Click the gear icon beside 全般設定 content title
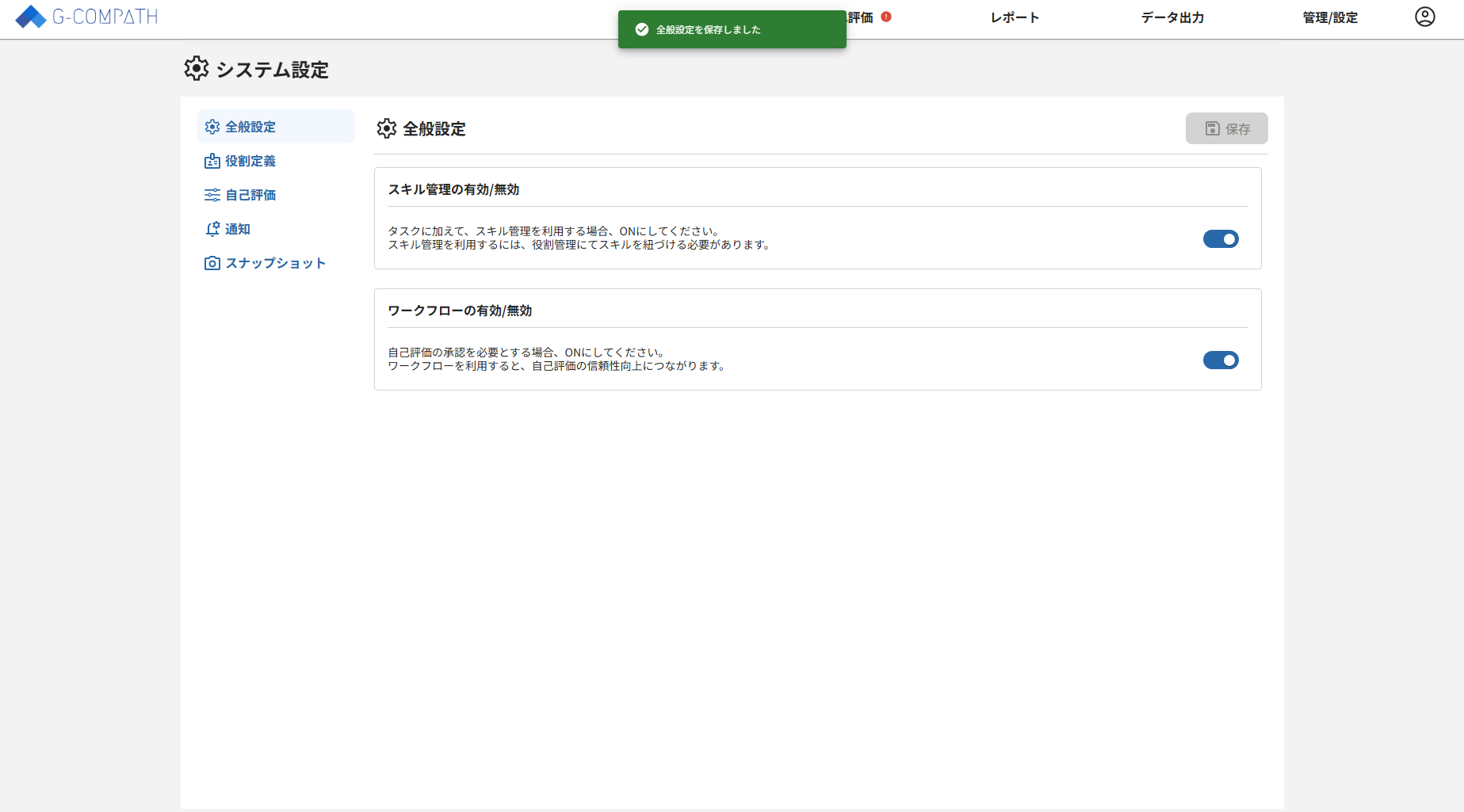 pos(386,129)
